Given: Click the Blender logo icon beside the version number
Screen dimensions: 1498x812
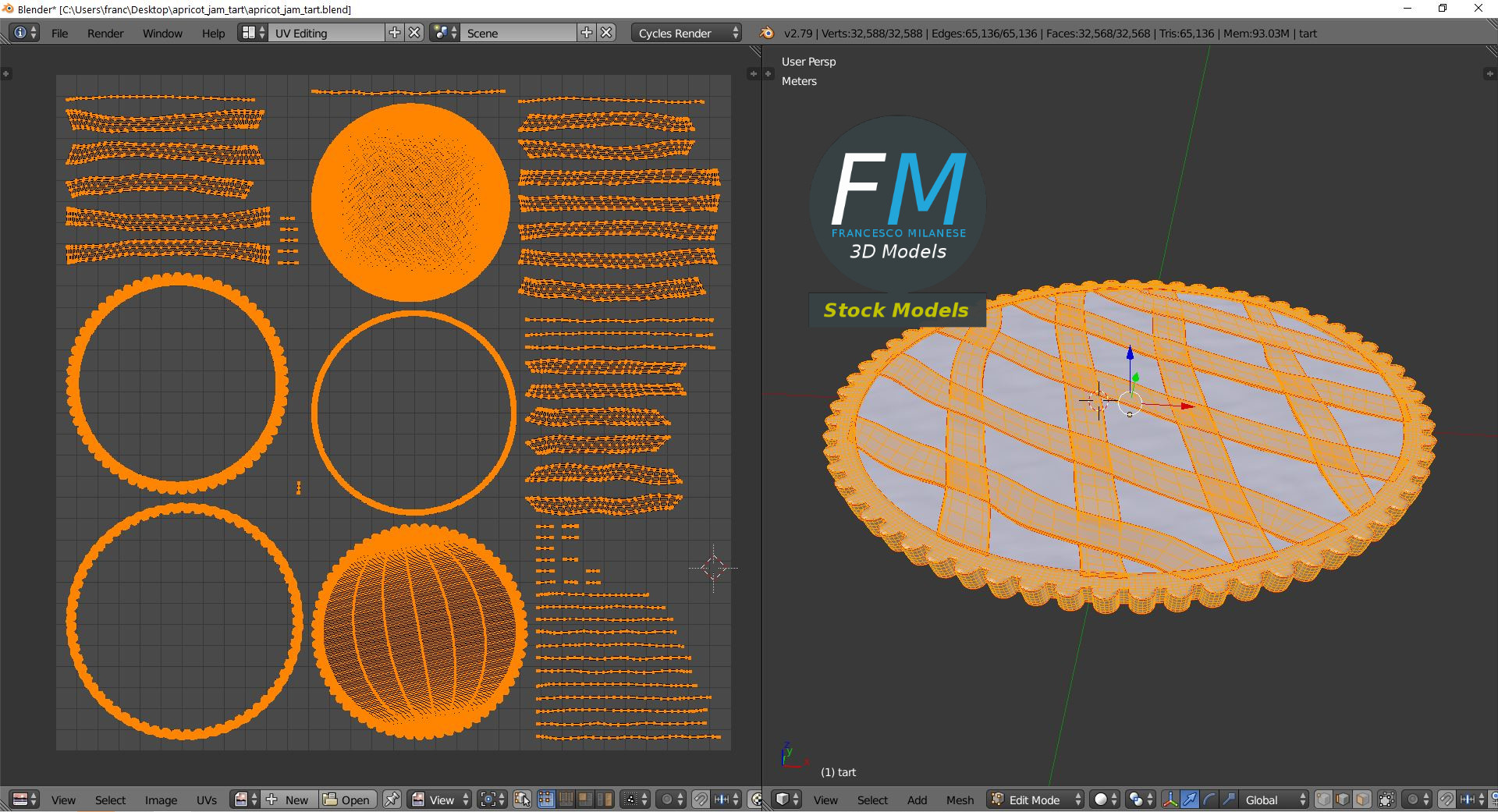Looking at the screenshot, I should [x=767, y=33].
